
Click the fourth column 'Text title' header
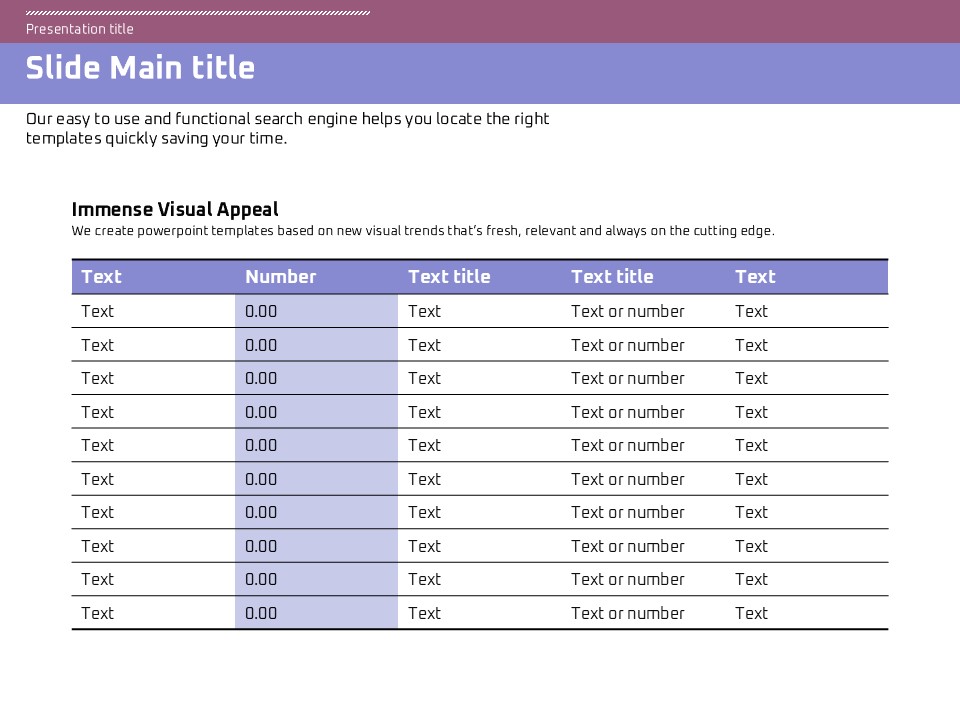point(612,277)
